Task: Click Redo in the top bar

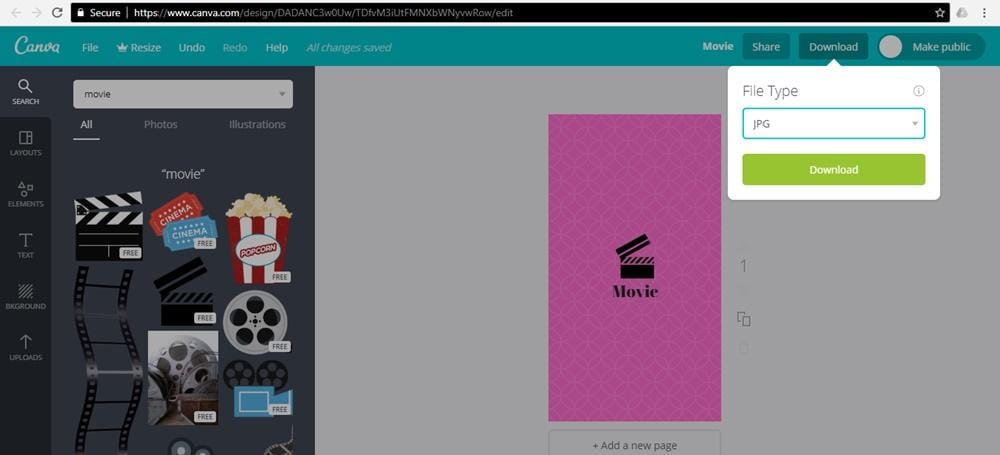Action: click(x=235, y=47)
